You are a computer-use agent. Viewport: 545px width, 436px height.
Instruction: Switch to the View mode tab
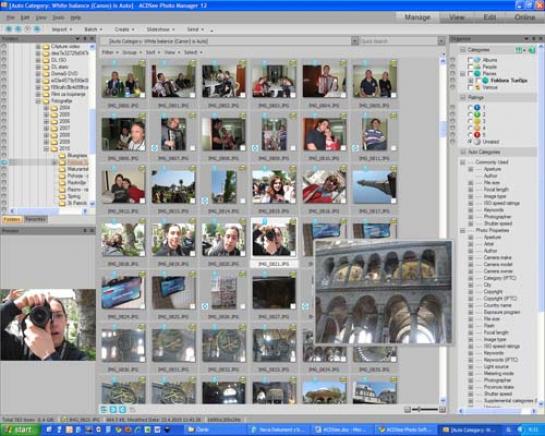pyautogui.click(x=456, y=17)
